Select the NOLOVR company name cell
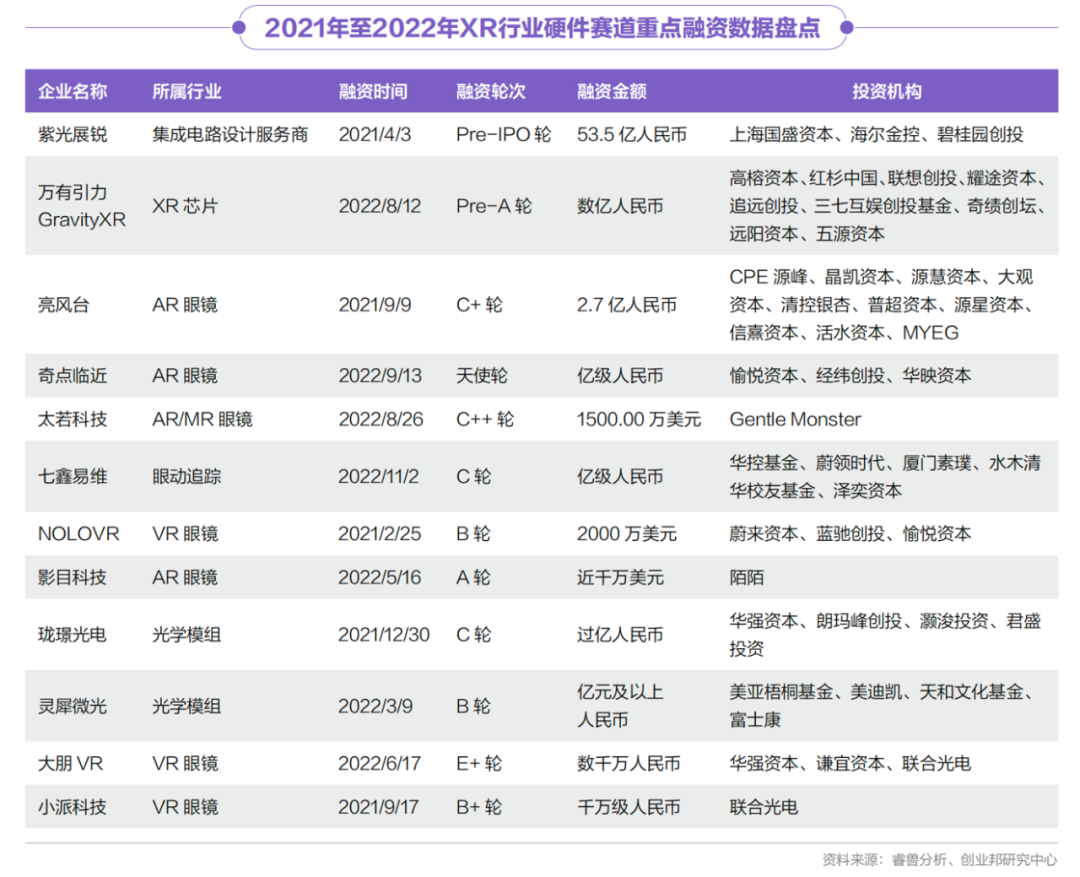The width and height of the screenshot is (1080, 877). pos(78,534)
